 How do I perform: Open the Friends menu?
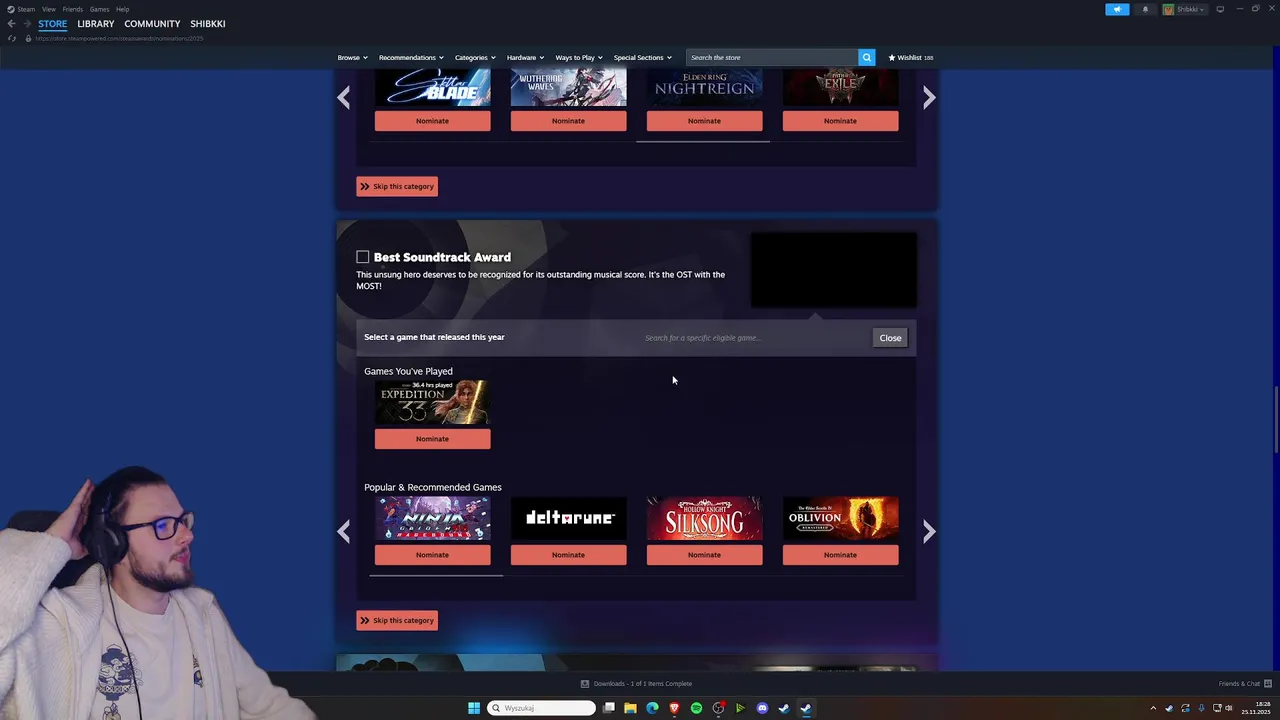click(x=73, y=9)
